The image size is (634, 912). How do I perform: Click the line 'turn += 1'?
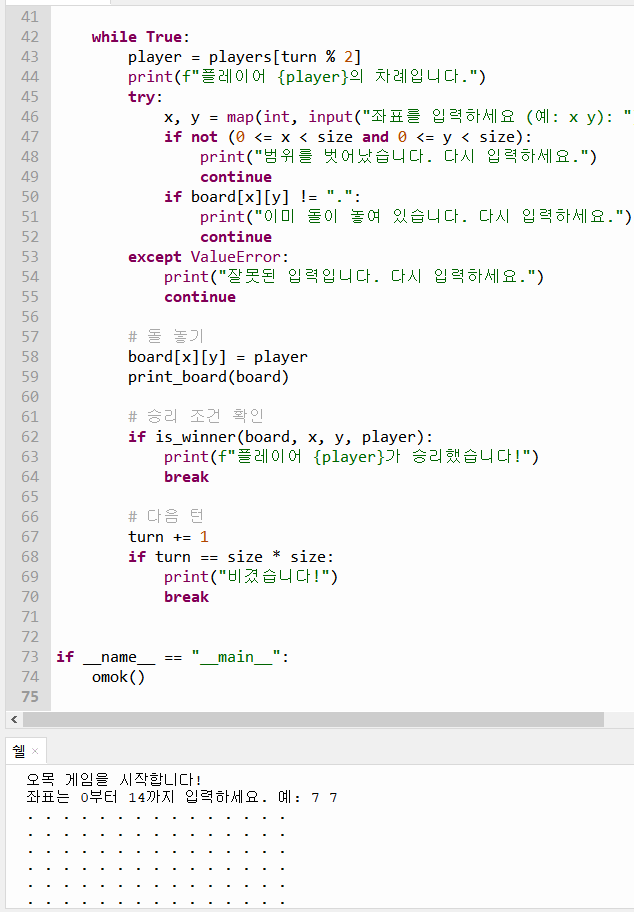pos(168,537)
